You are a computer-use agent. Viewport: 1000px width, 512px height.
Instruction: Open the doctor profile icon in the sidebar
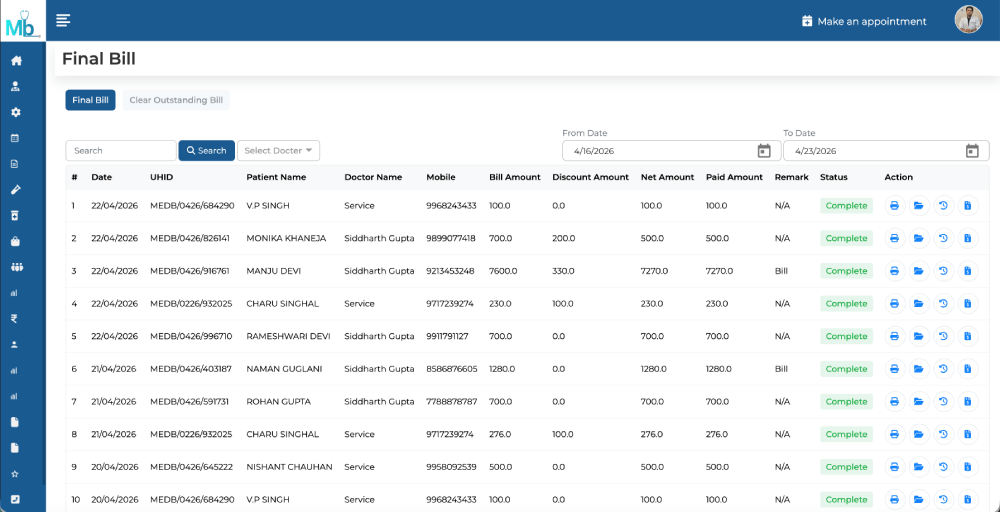click(x=16, y=86)
